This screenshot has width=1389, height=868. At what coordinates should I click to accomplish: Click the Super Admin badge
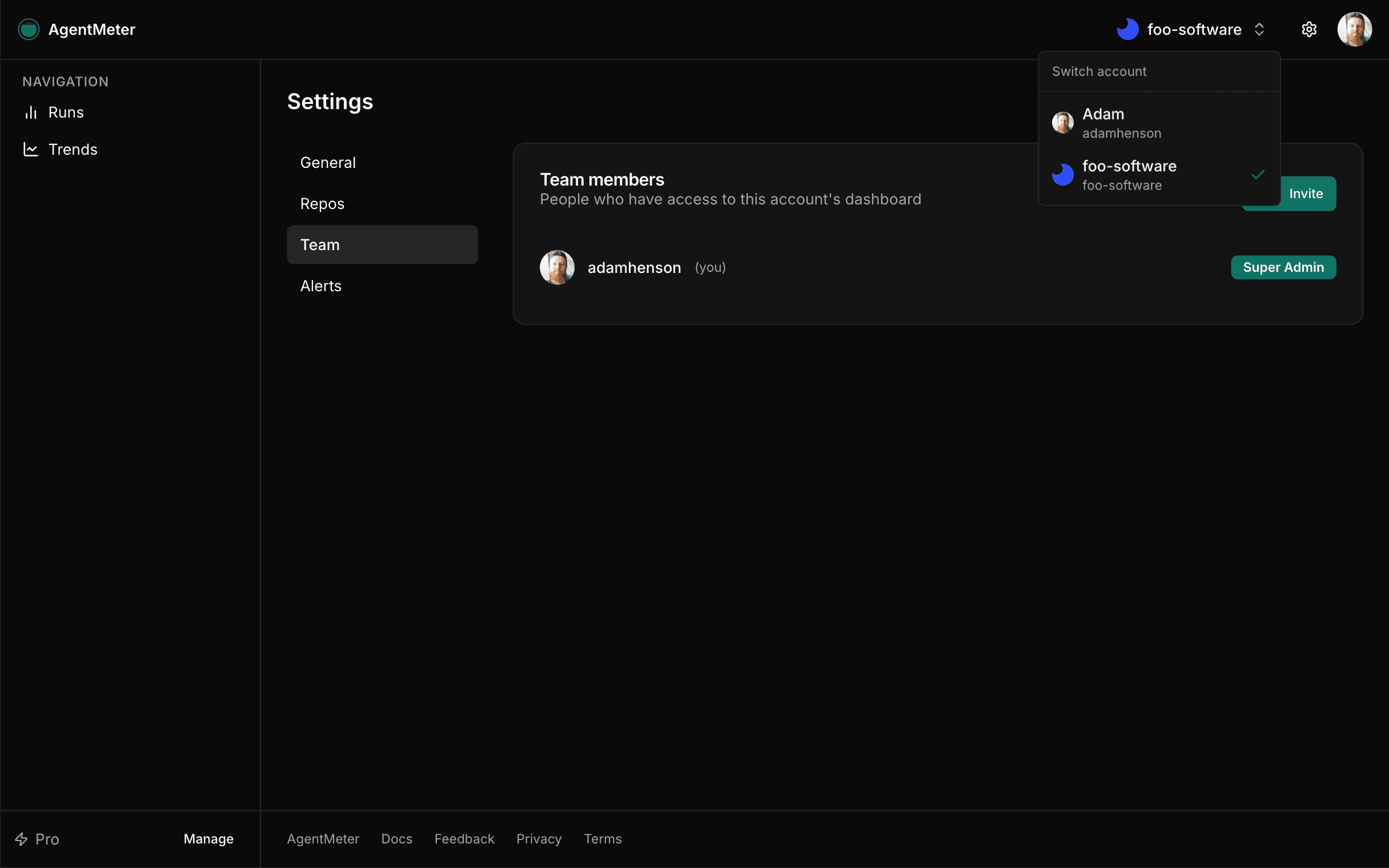(1283, 267)
